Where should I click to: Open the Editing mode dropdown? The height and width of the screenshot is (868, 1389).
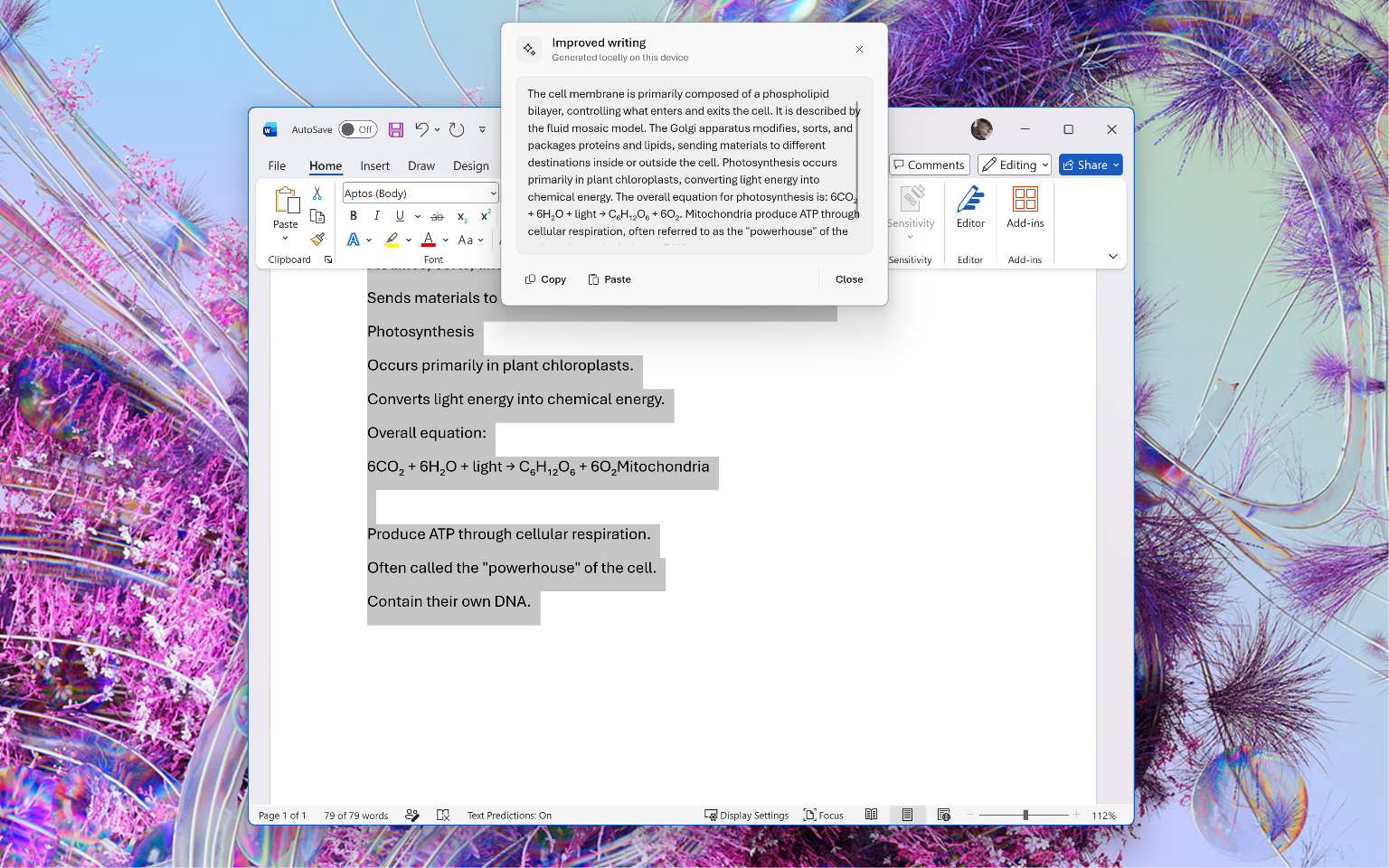(x=1015, y=165)
